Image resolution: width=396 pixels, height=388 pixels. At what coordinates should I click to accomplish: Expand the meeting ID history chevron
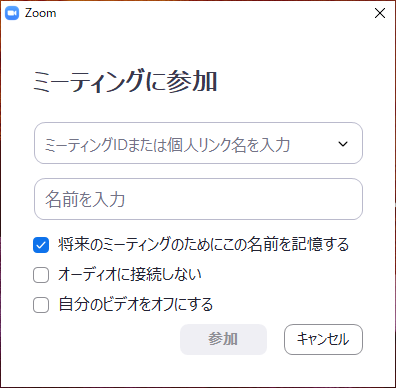coord(343,144)
